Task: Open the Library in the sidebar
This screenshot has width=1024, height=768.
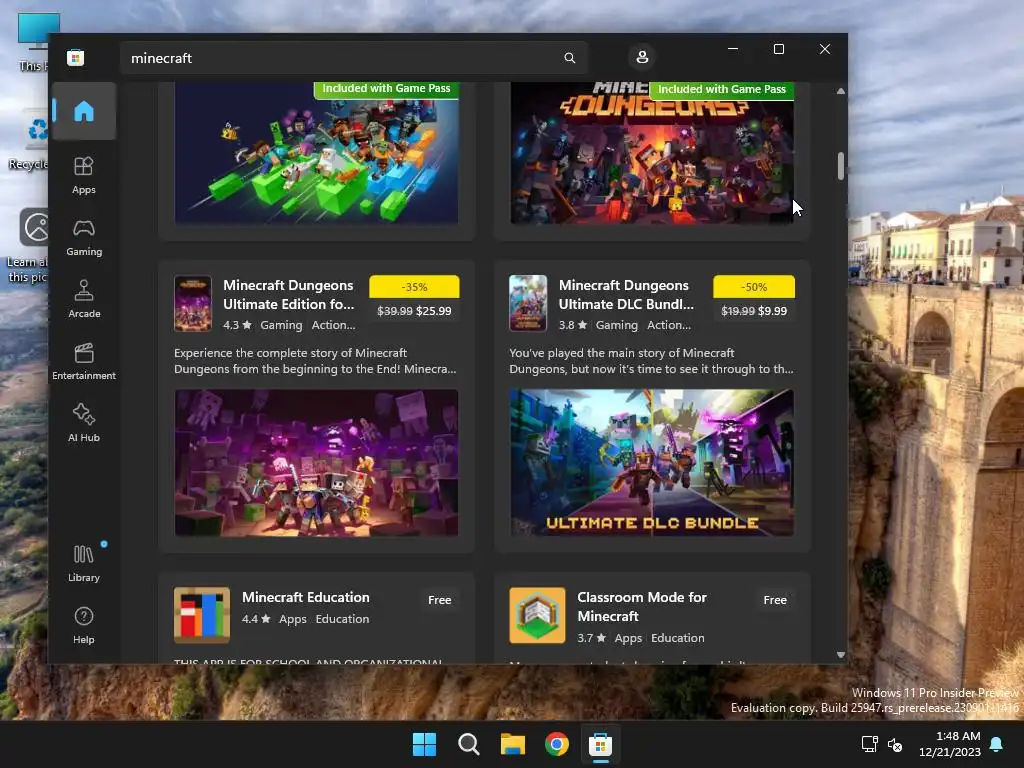Action: (x=84, y=563)
